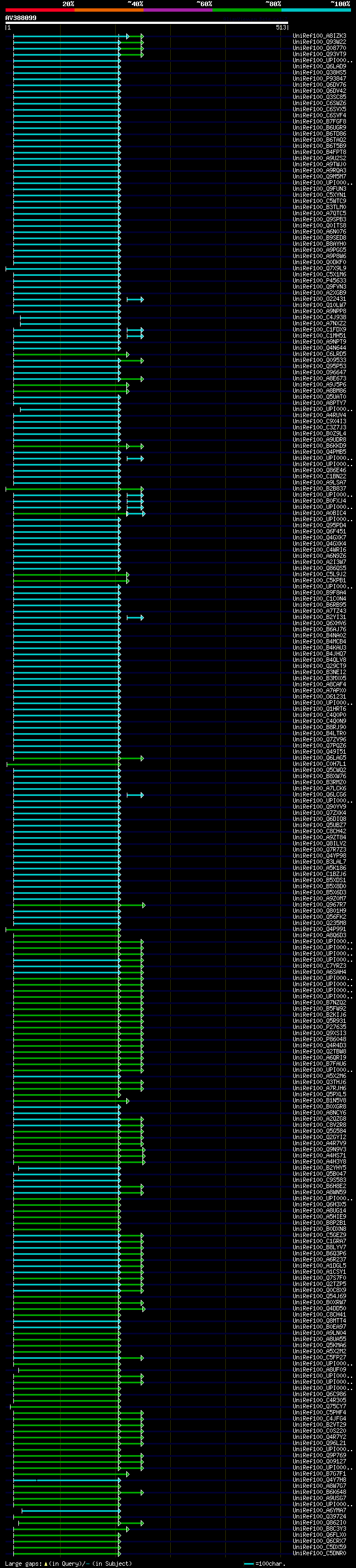Viewport: 356px width, 1568px height.
Task: Select hit label UniRef100_Q3SC85
Action: pyautogui.click(x=319, y=97)
